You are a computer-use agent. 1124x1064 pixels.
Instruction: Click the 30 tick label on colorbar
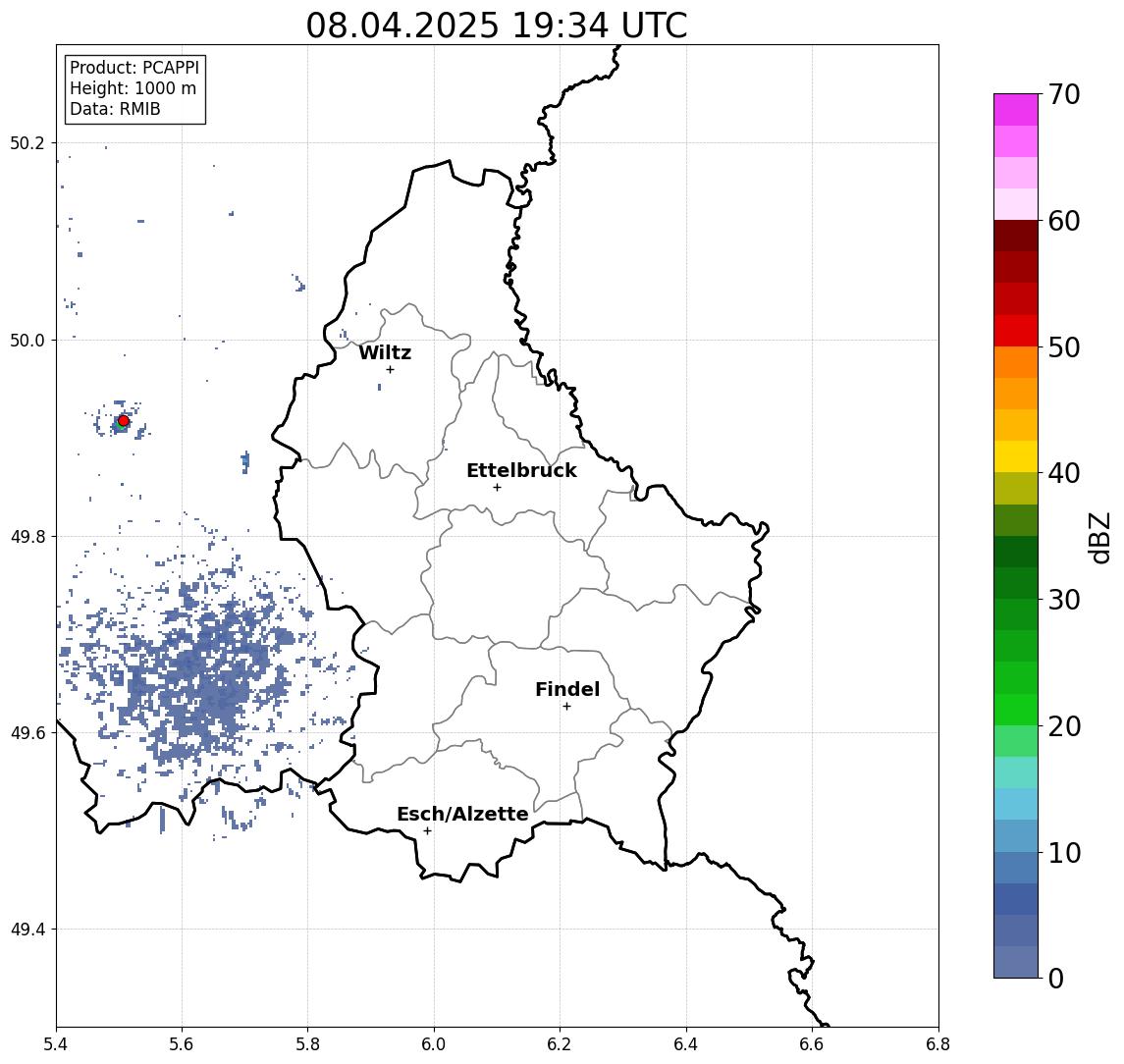click(x=1064, y=600)
